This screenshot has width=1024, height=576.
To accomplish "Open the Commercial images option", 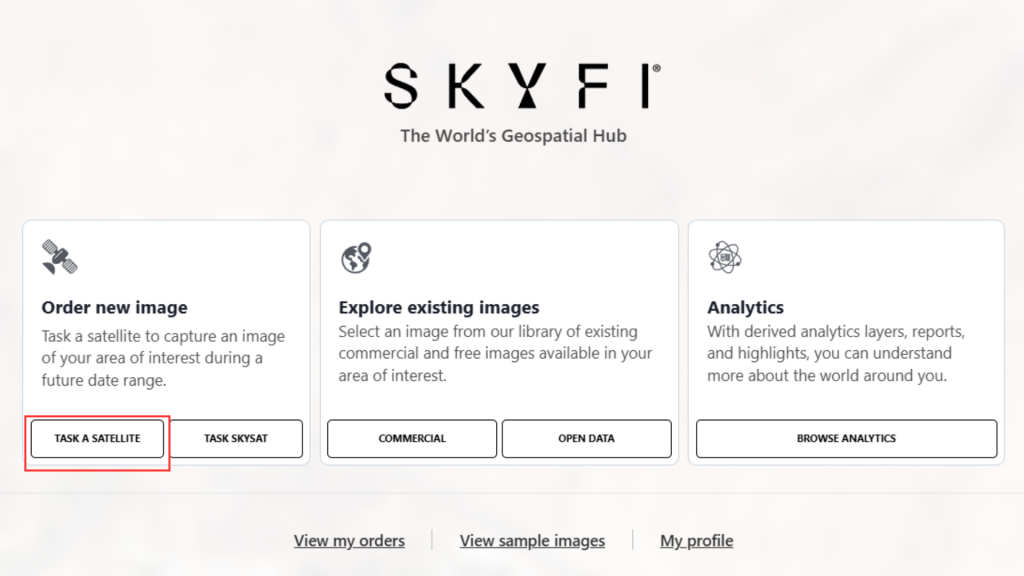I will [412, 438].
